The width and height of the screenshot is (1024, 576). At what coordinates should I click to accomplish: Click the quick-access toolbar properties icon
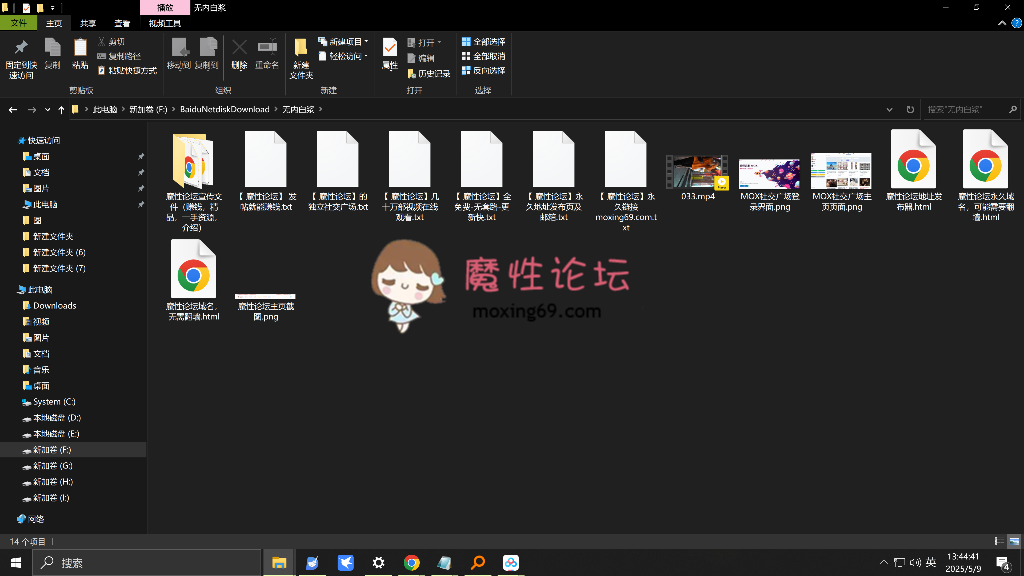click(x=26, y=8)
